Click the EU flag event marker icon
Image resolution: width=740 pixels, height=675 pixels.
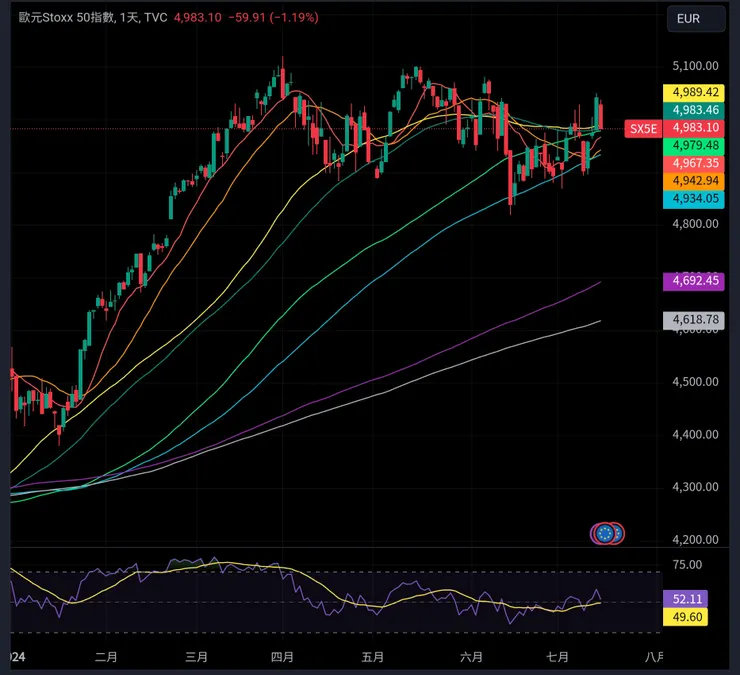[607, 534]
